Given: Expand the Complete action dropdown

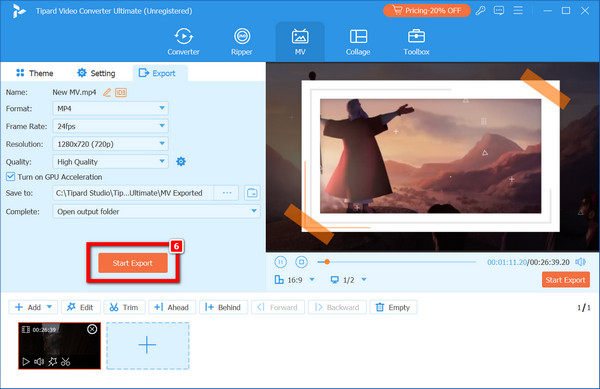Looking at the screenshot, I should pos(156,211).
